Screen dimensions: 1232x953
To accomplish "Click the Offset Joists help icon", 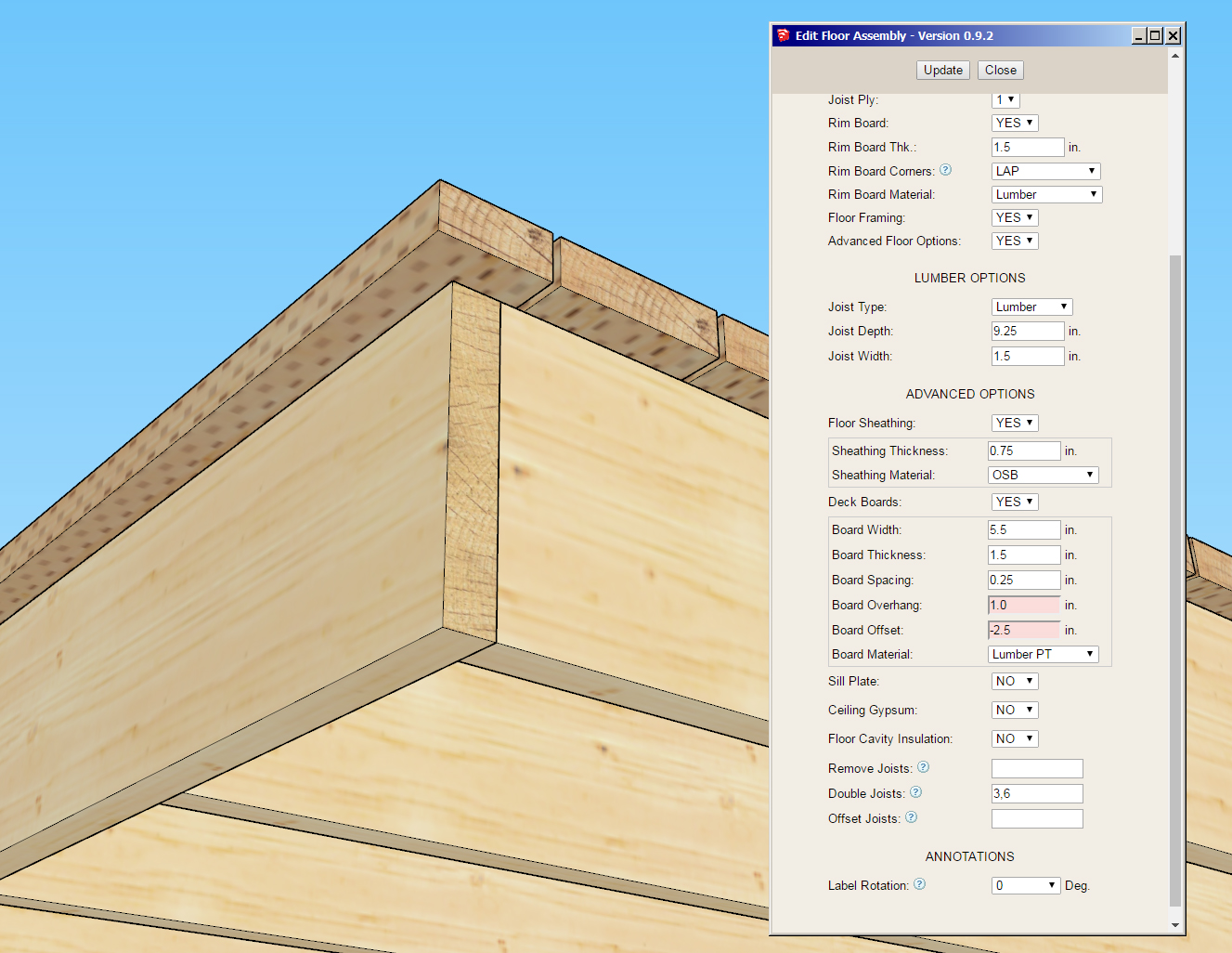I will point(911,817).
